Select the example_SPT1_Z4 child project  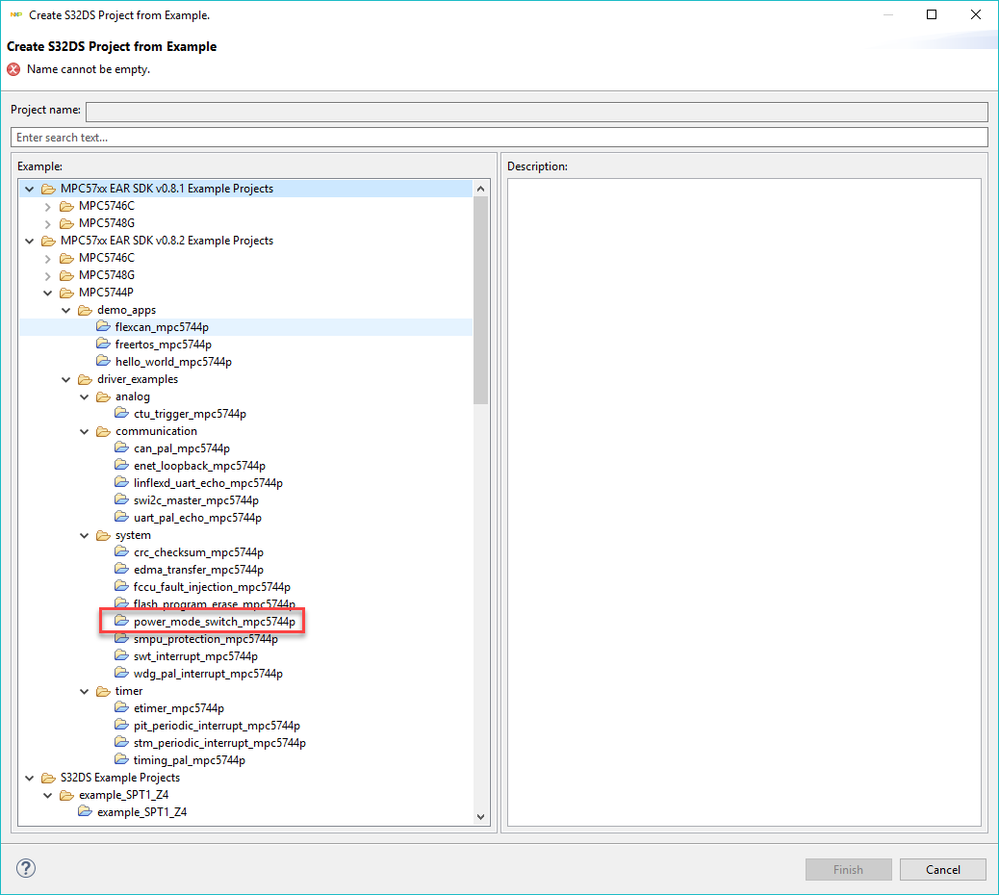click(x=141, y=812)
